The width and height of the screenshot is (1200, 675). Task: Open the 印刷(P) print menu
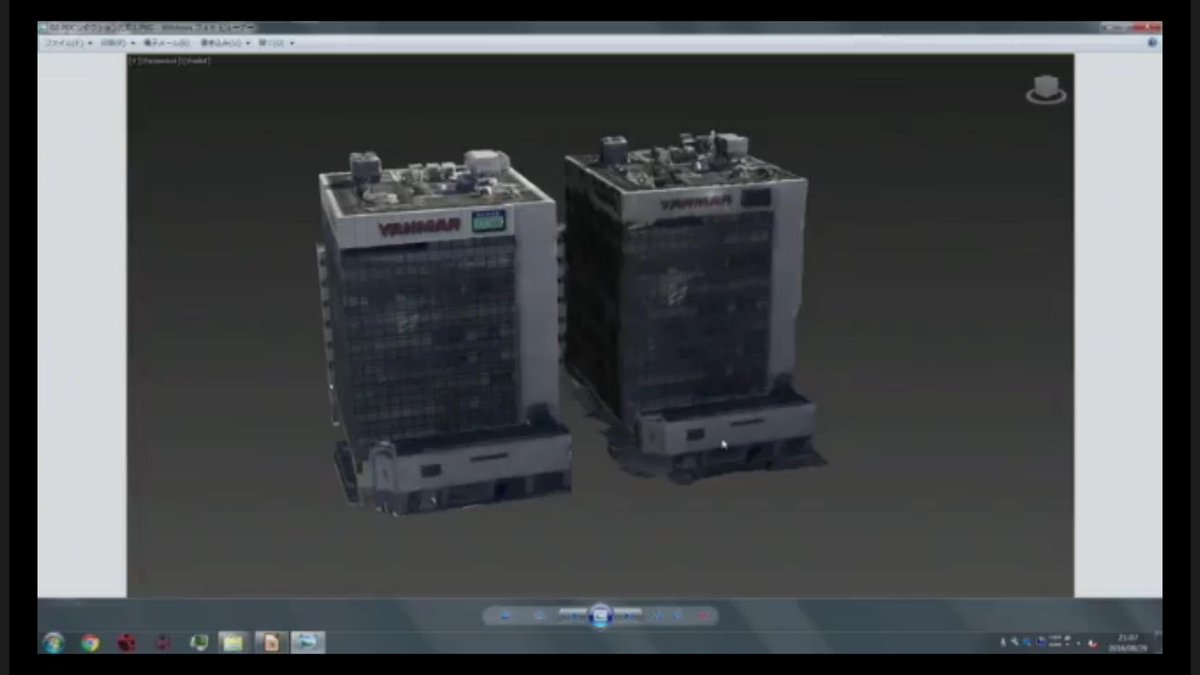(x=116, y=43)
